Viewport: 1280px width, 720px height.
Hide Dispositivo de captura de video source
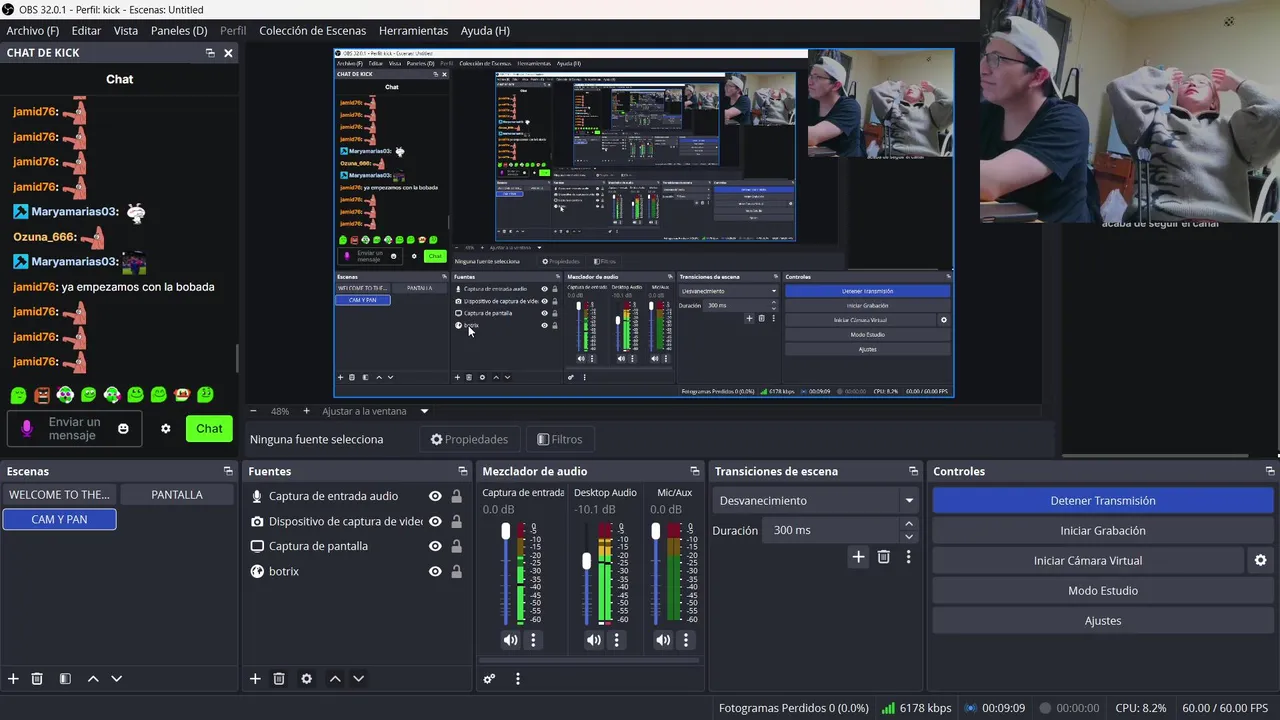(x=435, y=521)
